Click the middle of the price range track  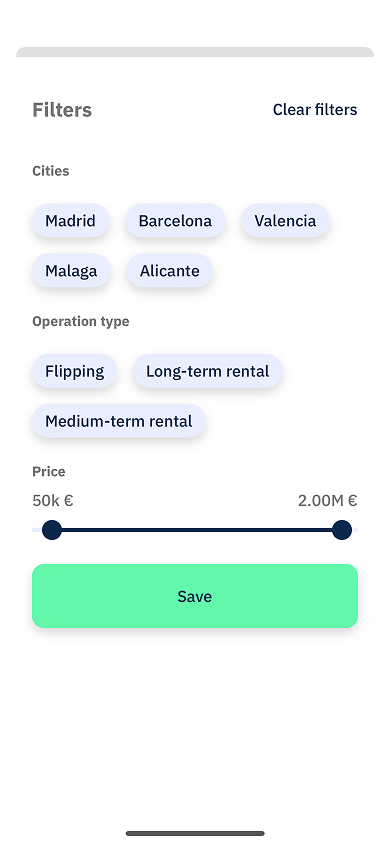(196, 530)
